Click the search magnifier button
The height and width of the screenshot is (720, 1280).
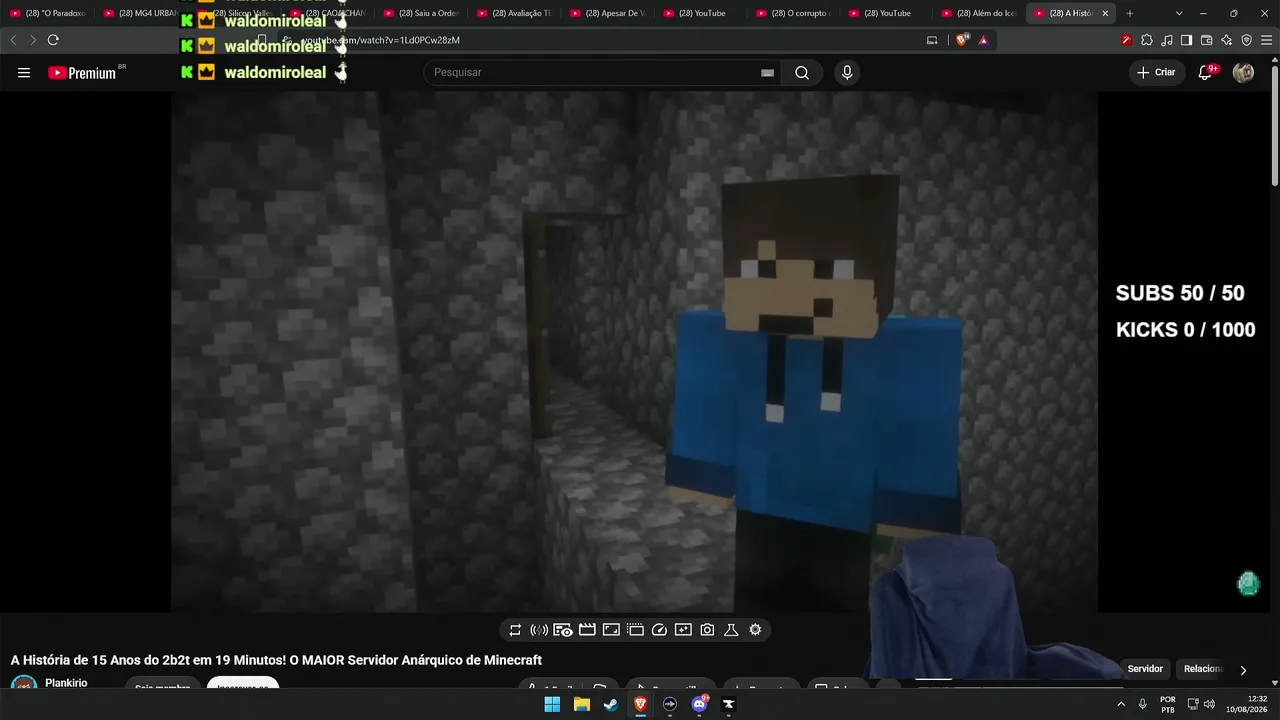[x=802, y=73]
